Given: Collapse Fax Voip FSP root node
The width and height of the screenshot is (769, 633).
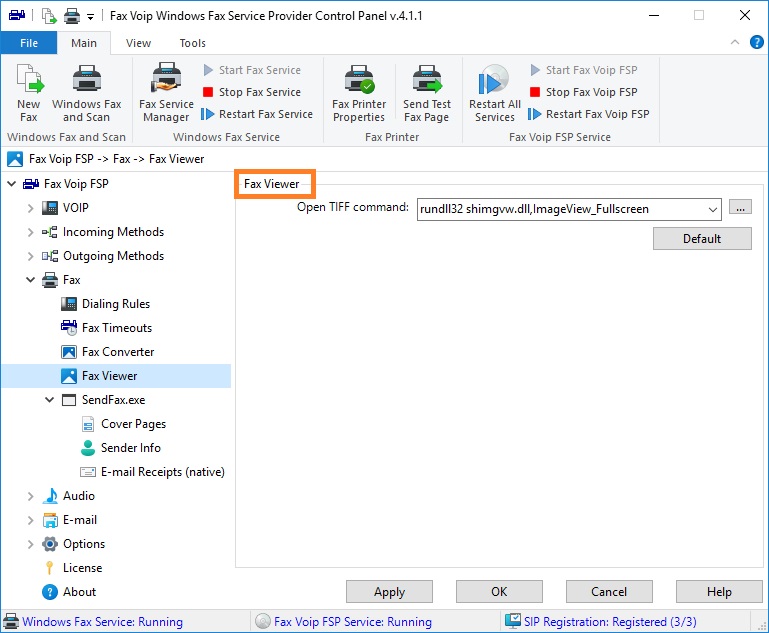Looking at the screenshot, I should [11, 184].
